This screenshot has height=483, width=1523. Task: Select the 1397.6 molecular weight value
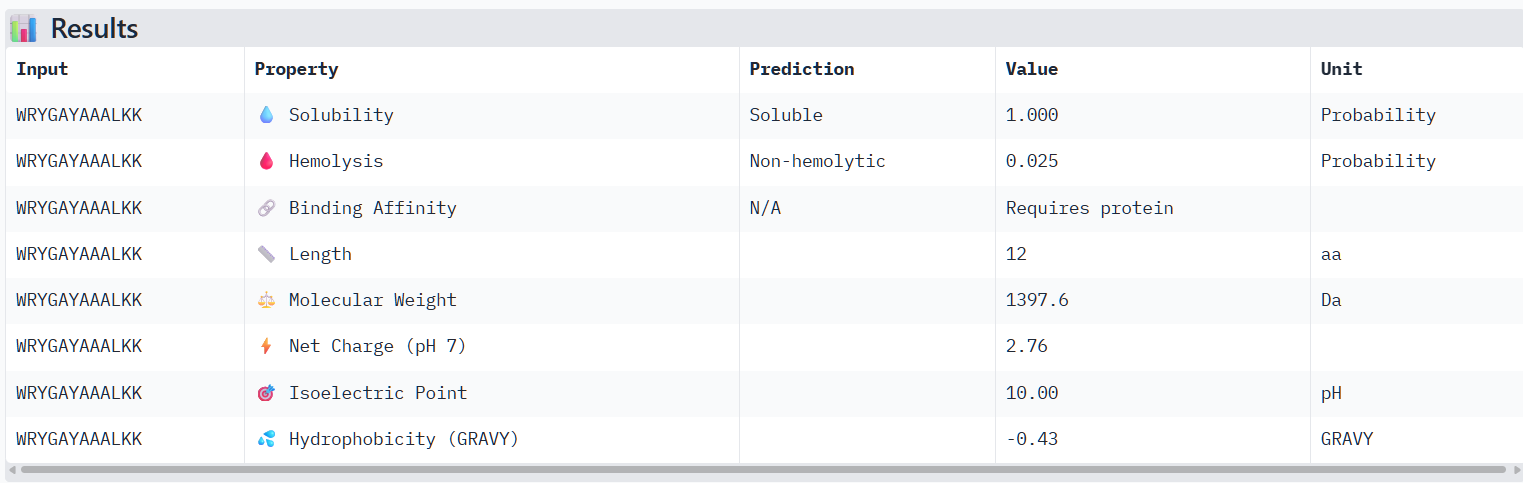(x=1037, y=300)
